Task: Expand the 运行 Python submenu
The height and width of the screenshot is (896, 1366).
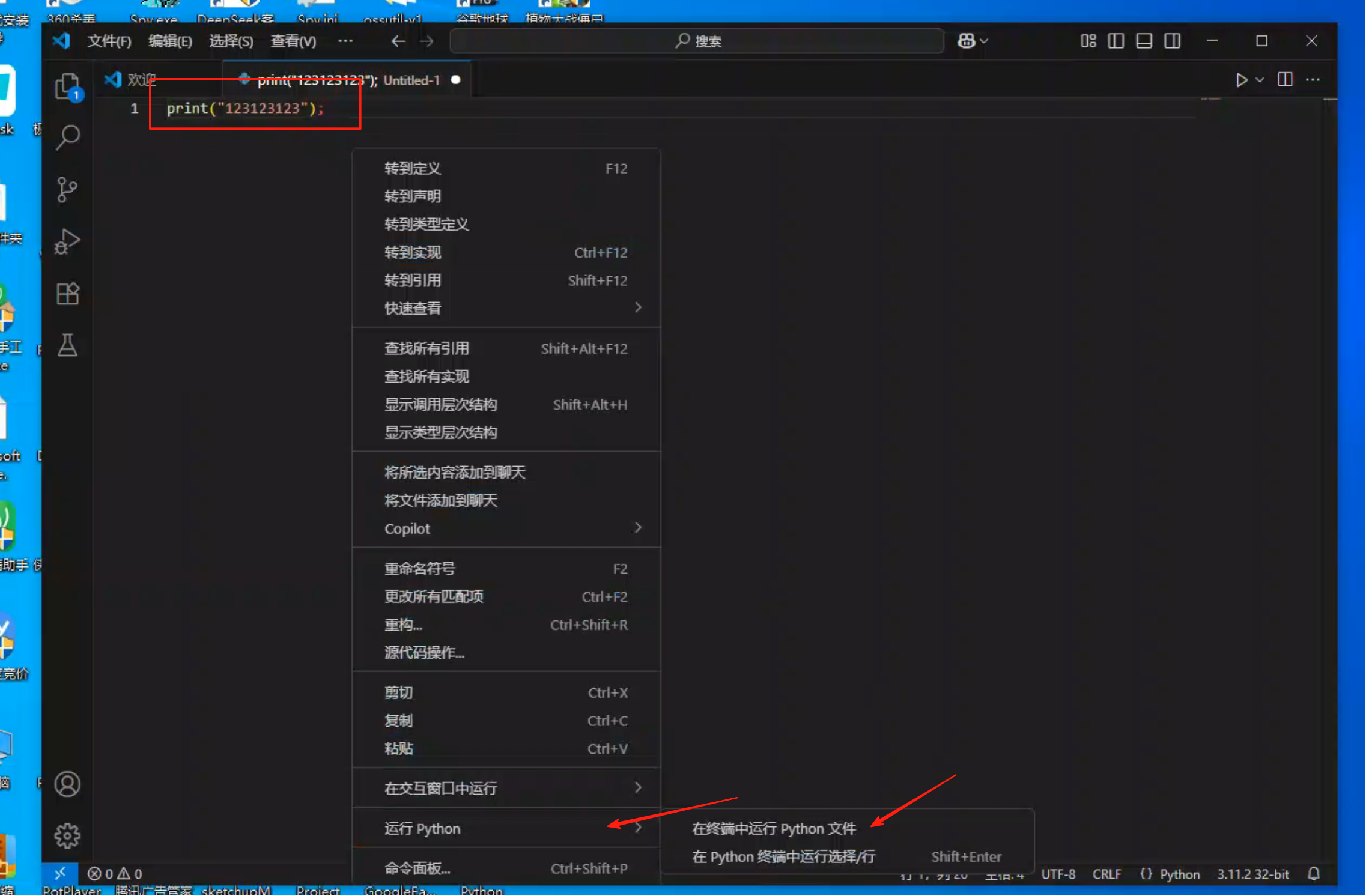Action: (506, 829)
